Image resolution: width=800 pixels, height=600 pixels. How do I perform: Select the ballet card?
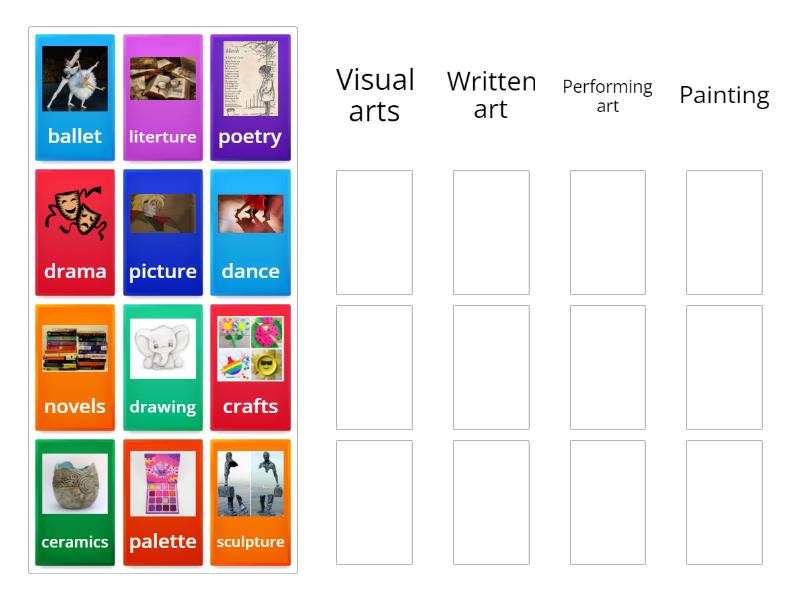[x=75, y=95]
